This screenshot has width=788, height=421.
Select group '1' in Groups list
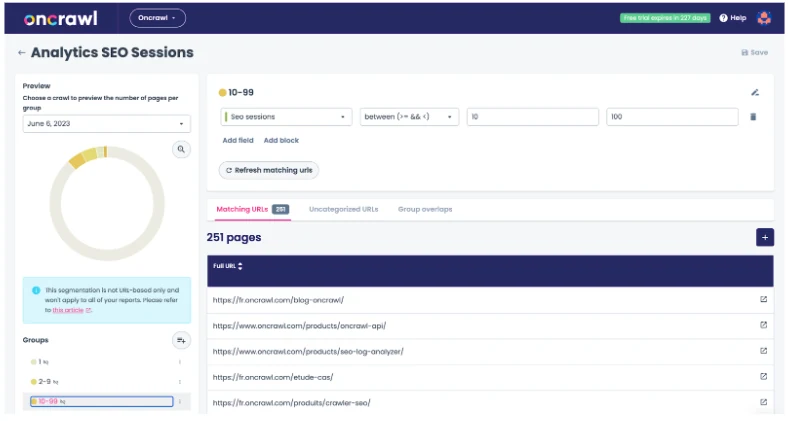(40, 362)
